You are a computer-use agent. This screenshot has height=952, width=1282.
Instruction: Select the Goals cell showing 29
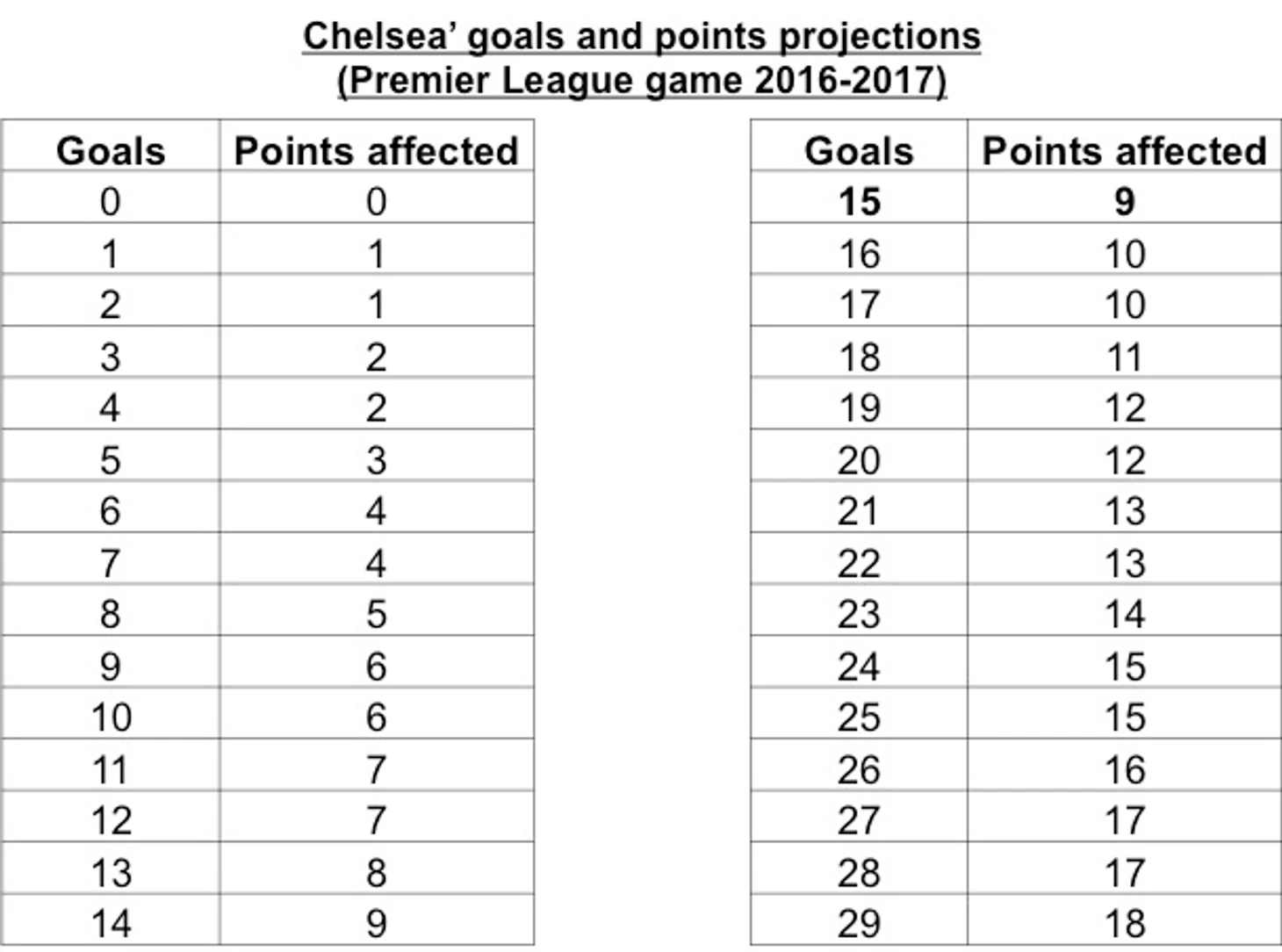point(859,924)
